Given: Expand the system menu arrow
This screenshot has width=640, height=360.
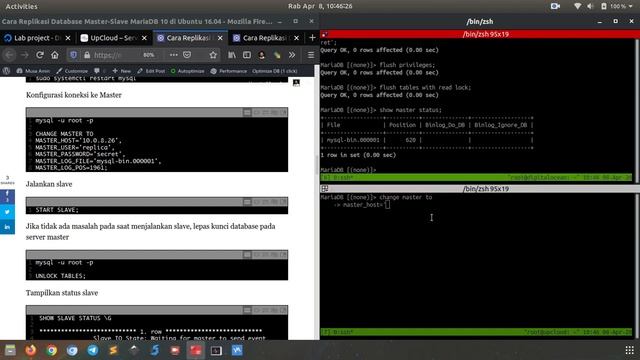Looking at the screenshot, I should tap(631, 7).
